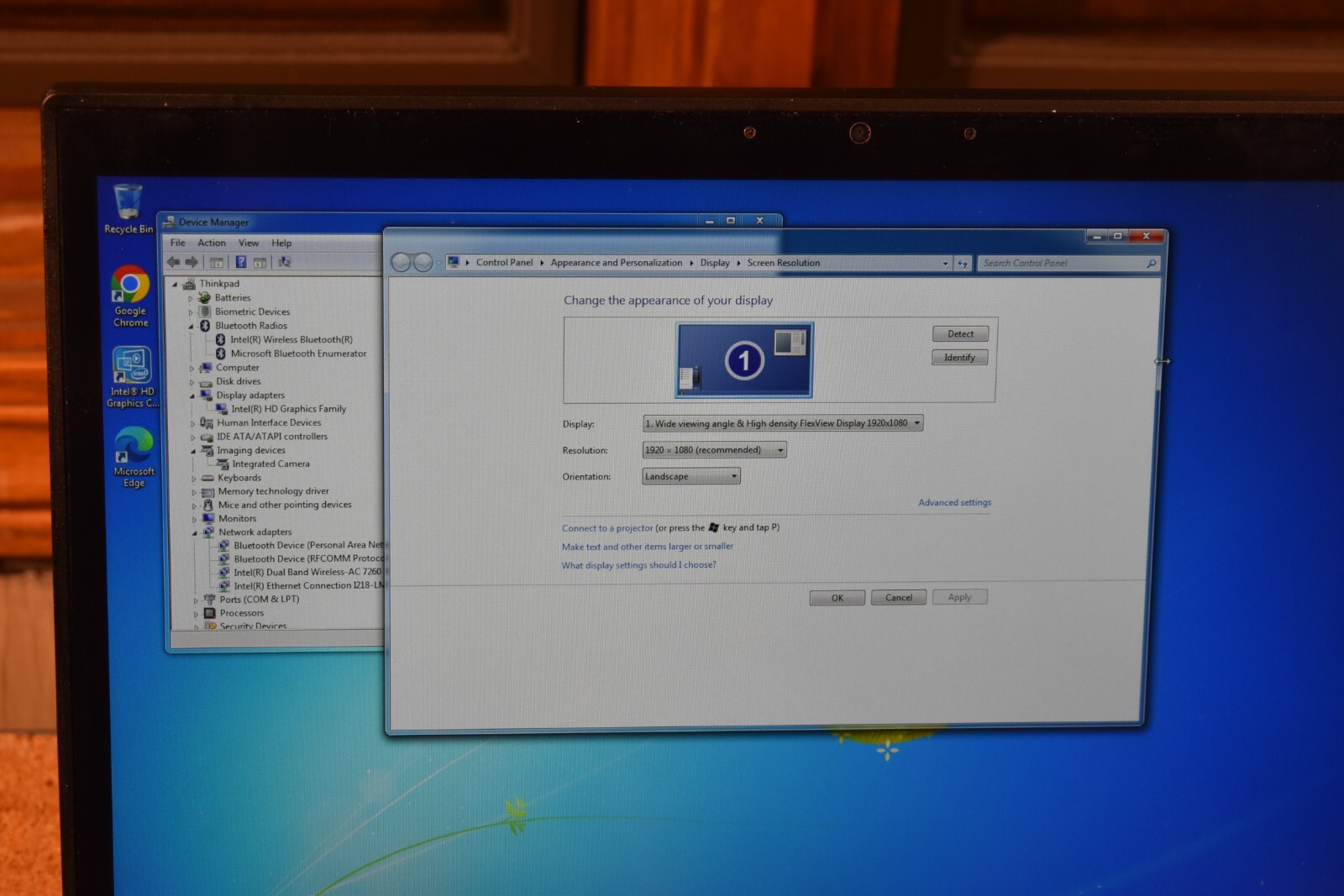Click the Properties pane icon in Device Manager toolbar
The height and width of the screenshot is (896, 1344).
260,263
